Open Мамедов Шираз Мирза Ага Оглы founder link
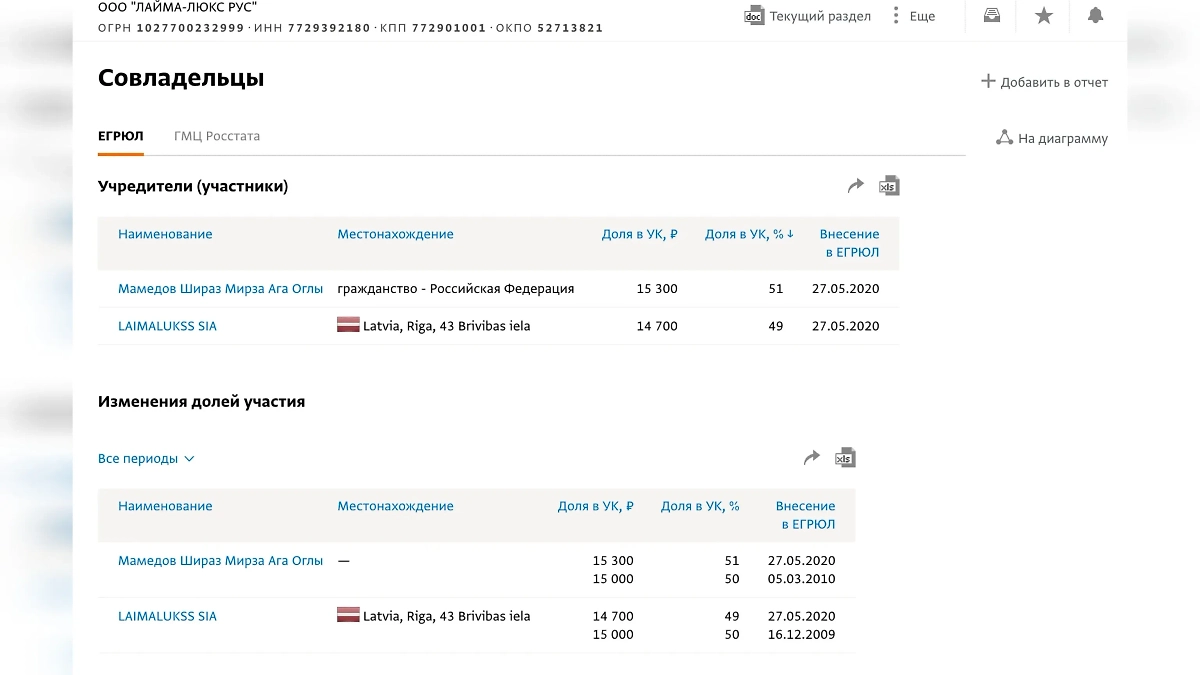1200x675 pixels. [220, 289]
